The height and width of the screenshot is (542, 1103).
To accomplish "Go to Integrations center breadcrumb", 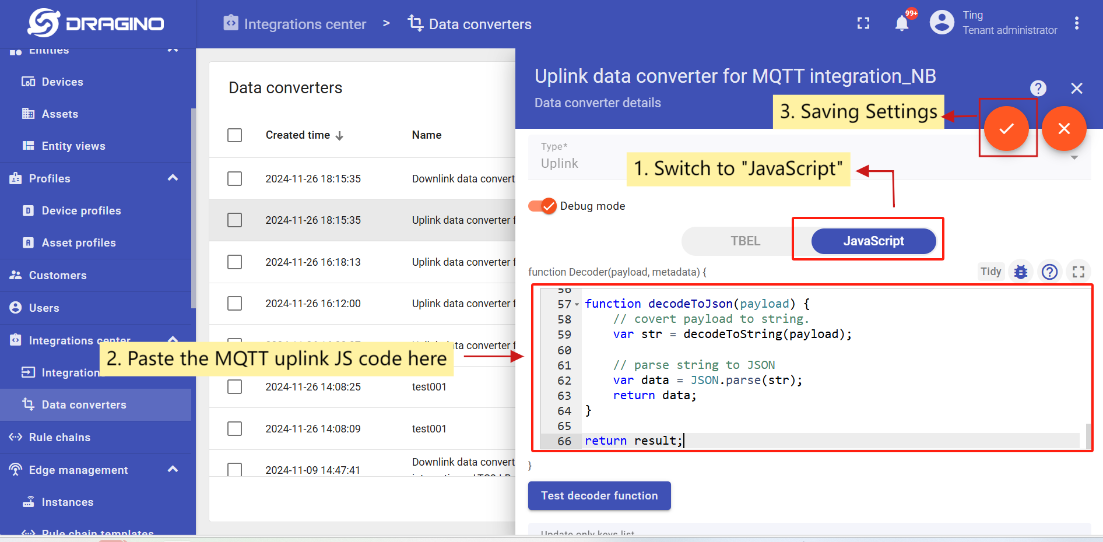I will [x=295, y=24].
